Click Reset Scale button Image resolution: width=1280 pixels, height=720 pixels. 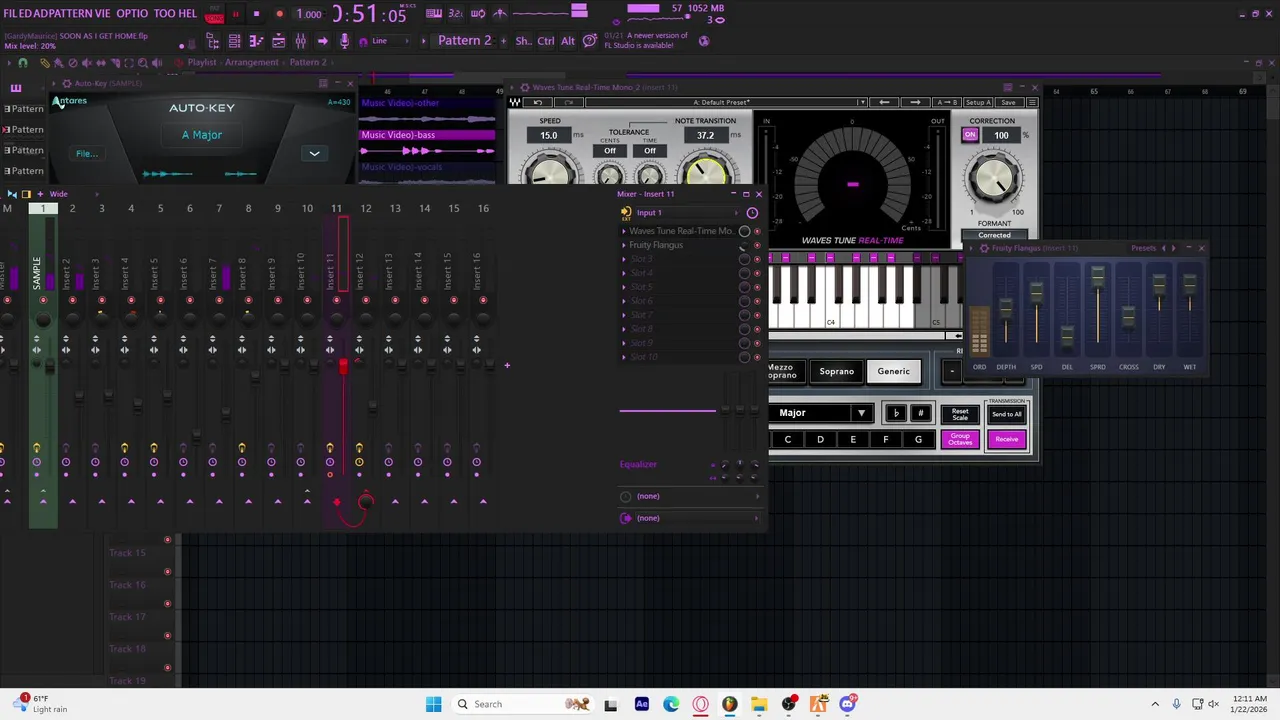(960, 414)
